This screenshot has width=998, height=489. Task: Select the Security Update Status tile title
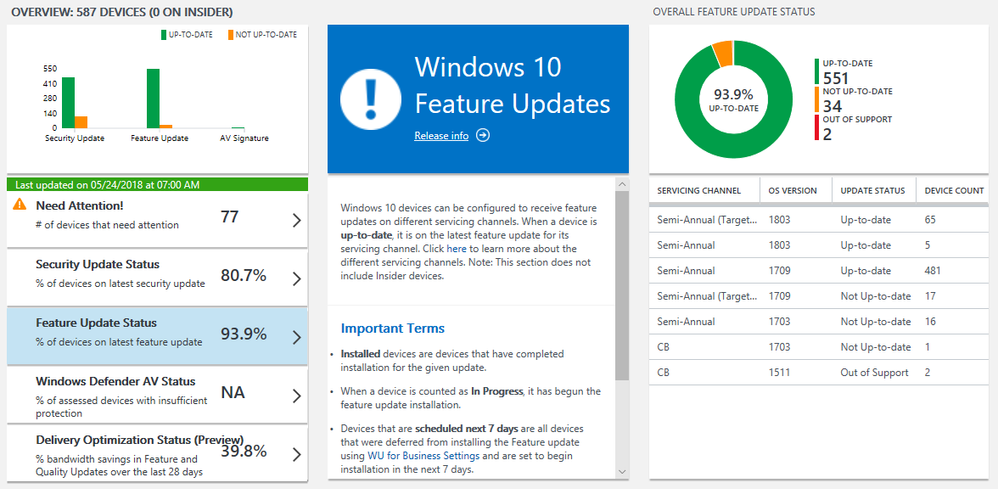point(97,264)
